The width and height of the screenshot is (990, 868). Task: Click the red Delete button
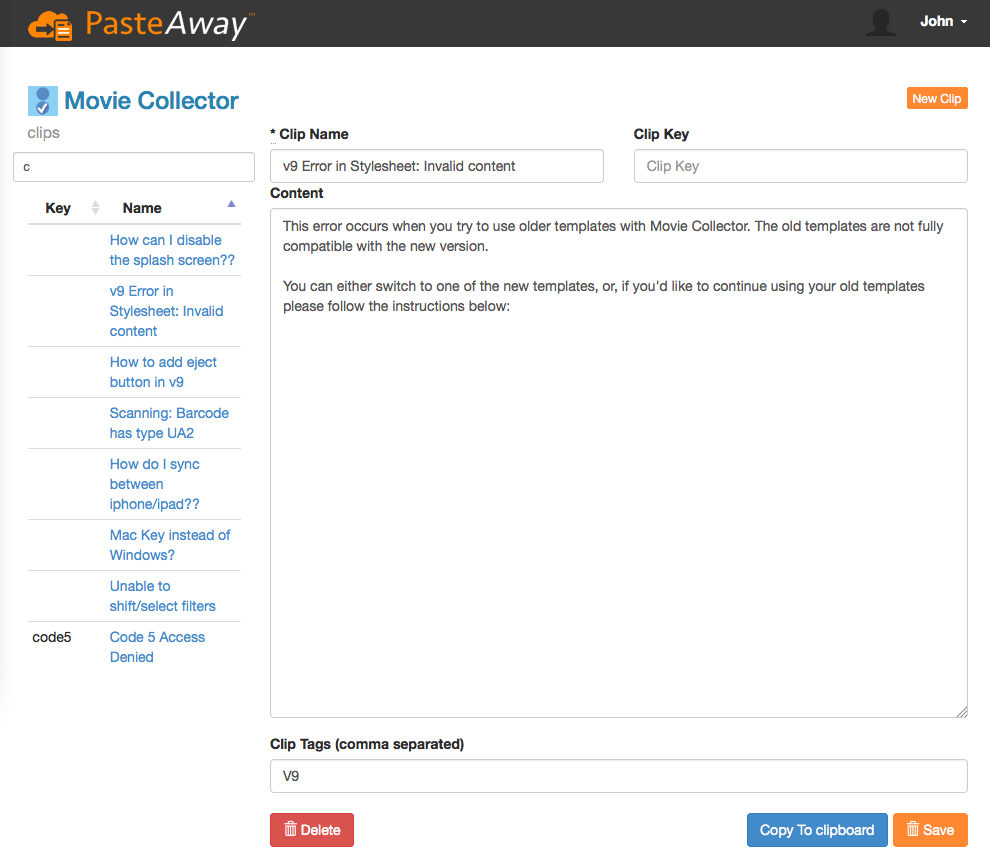(x=312, y=829)
